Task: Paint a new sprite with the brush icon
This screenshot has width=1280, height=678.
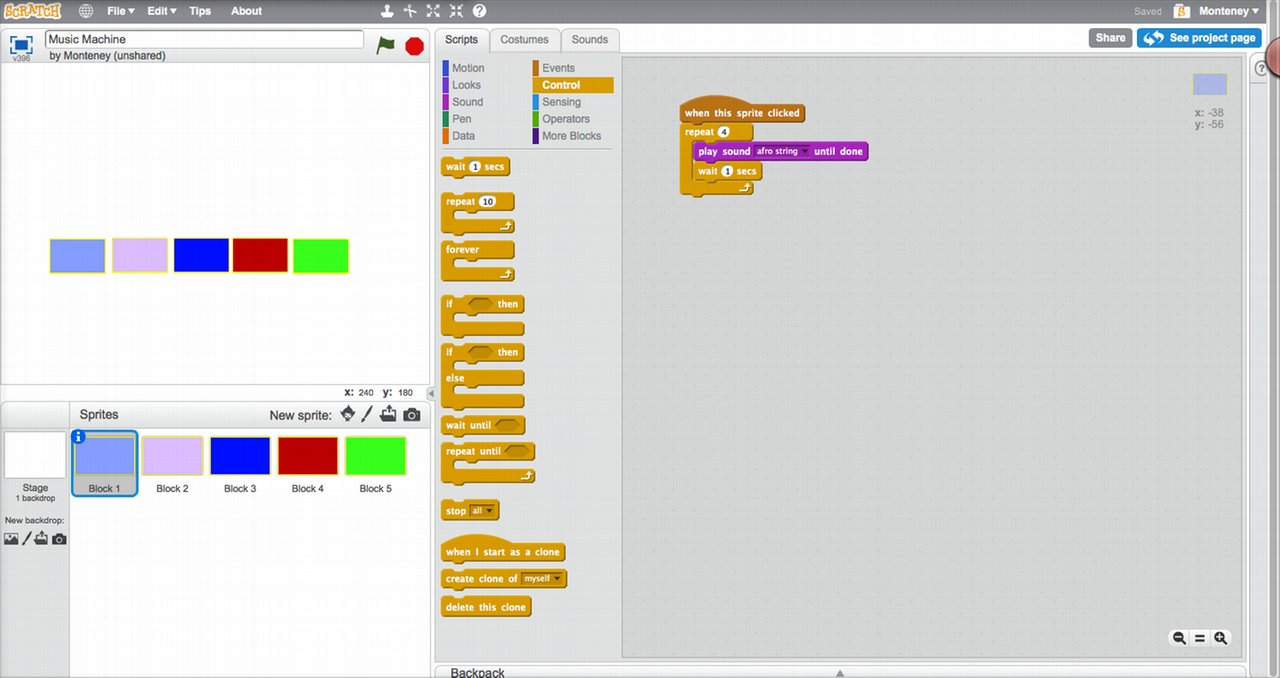Action: click(365, 413)
